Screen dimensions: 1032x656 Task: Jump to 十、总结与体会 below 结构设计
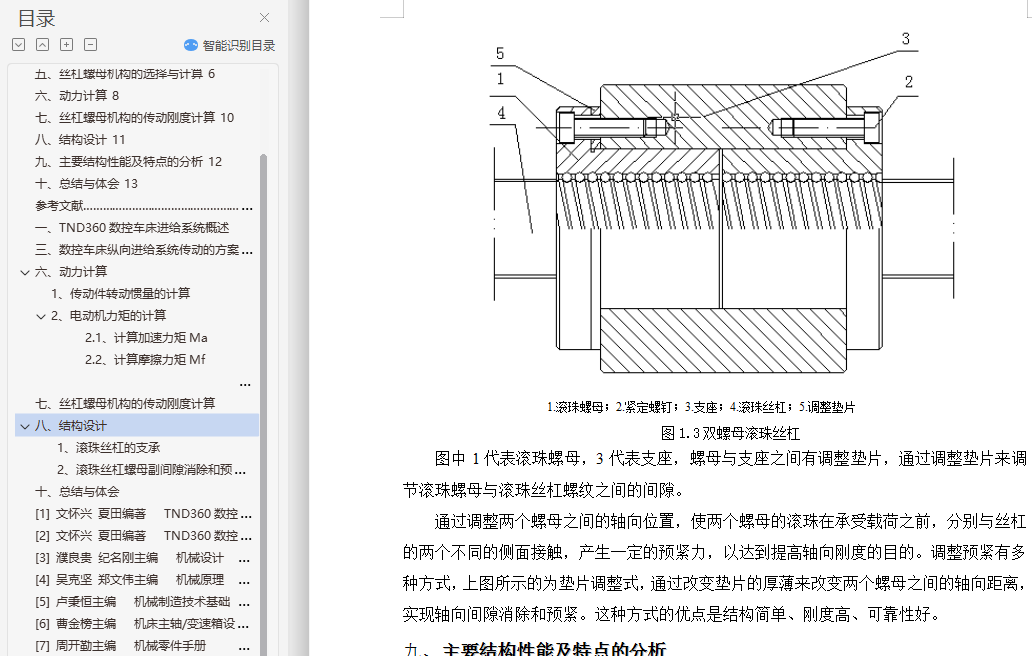click(x=77, y=492)
